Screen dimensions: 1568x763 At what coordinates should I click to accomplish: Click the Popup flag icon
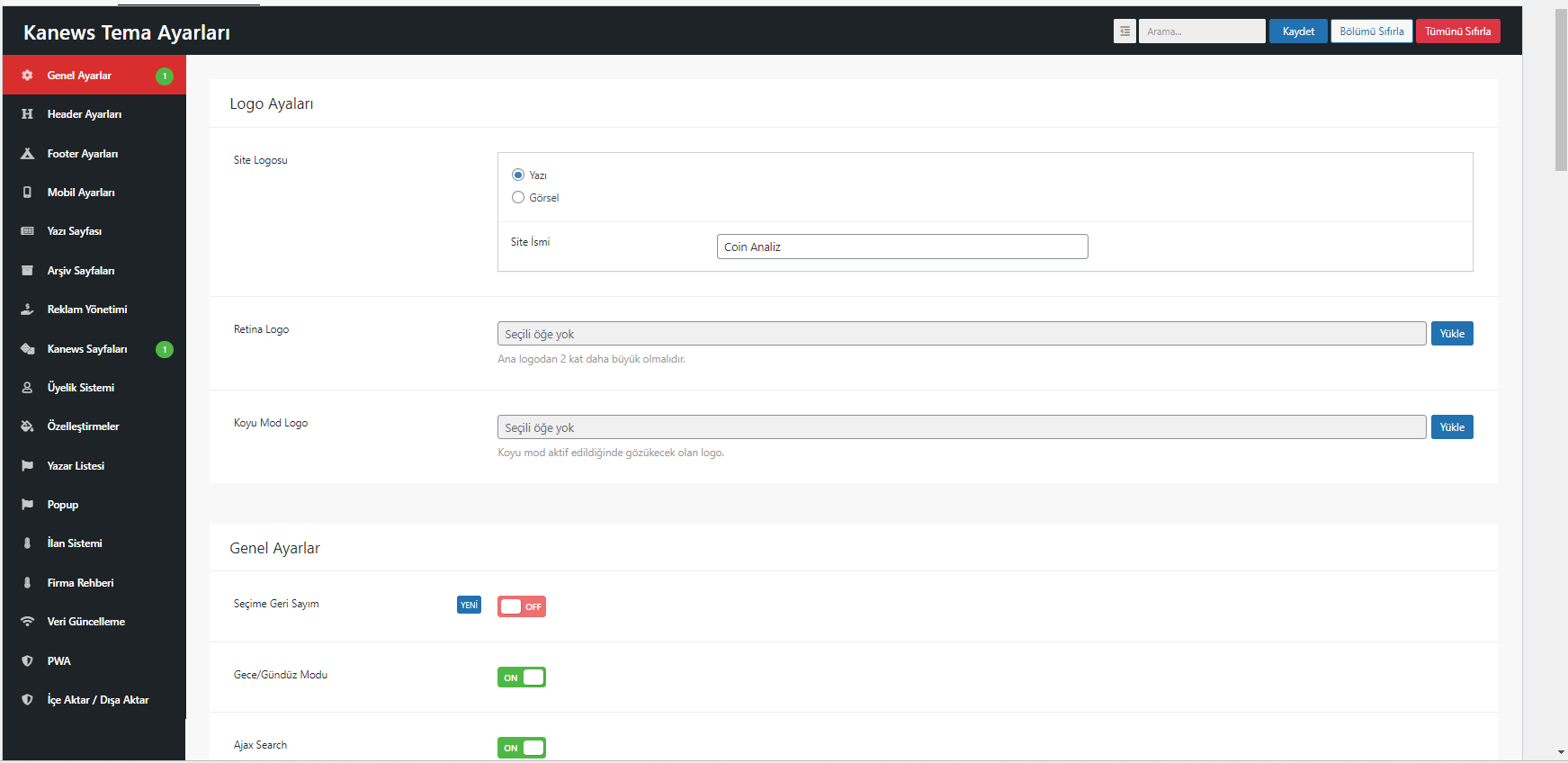pyautogui.click(x=27, y=505)
